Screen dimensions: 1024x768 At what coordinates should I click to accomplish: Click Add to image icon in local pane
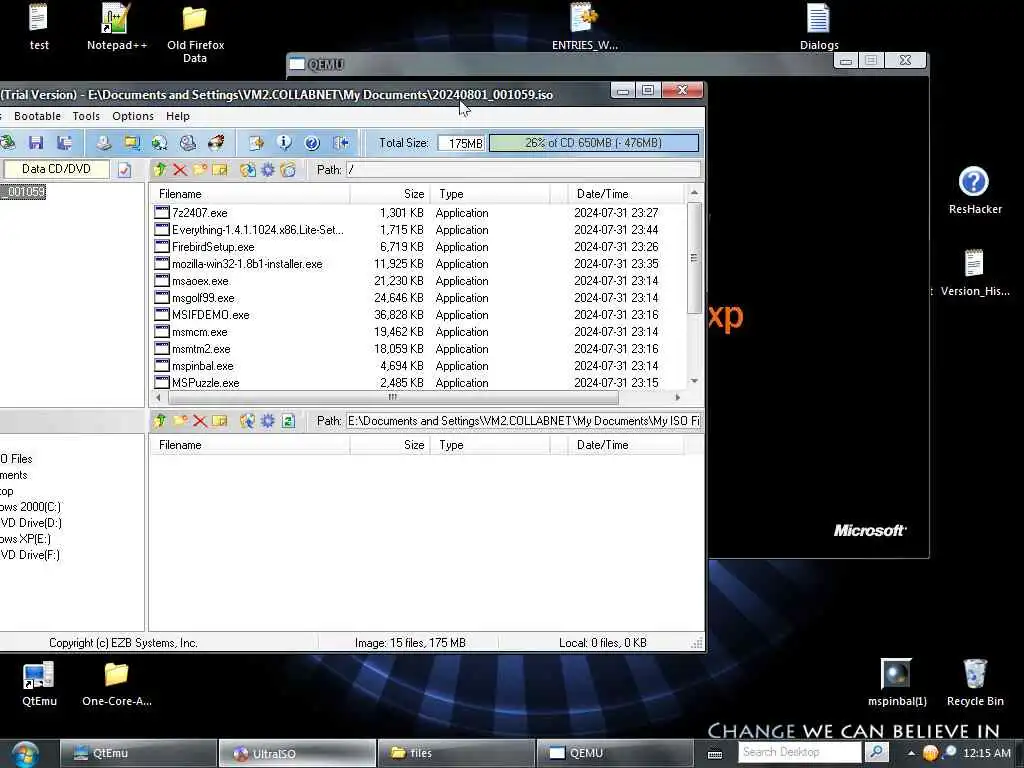click(248, 421)
